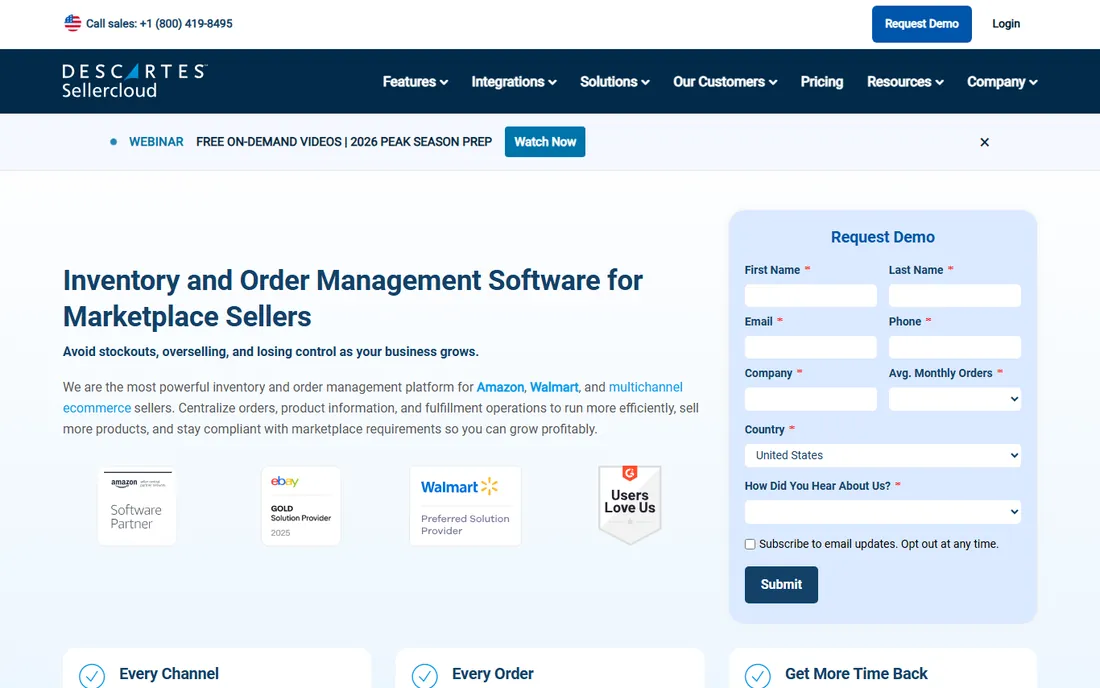
Task: Open the Descartes Sellercloud logo homepage
Action: tap(134, 81)
